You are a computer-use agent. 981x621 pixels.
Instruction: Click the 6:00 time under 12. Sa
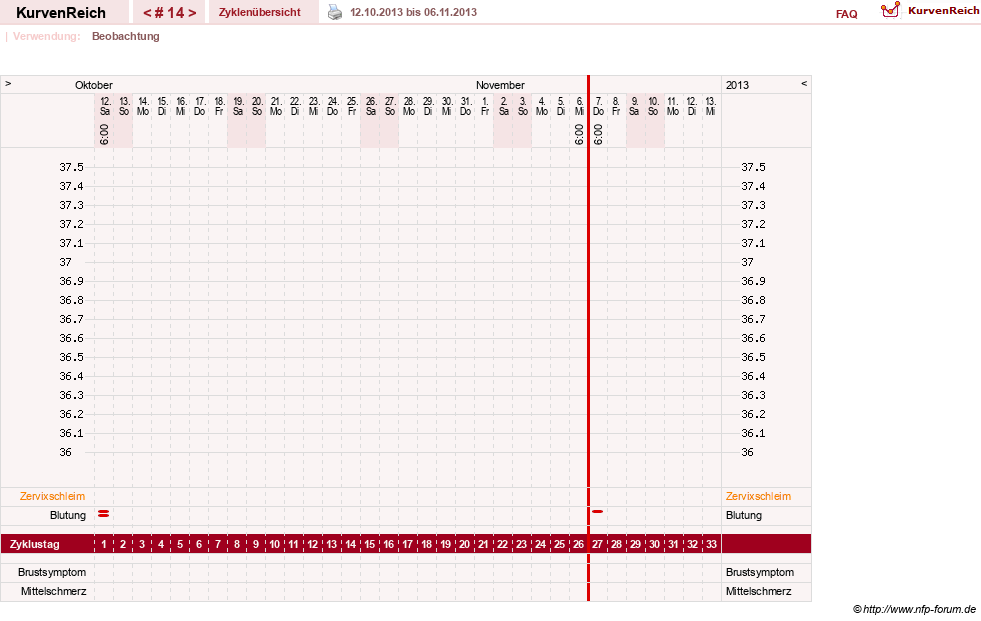(x=104, y=134)
